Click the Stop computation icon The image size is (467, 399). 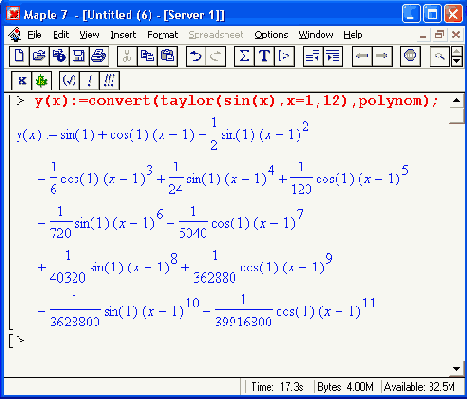pyautogui.click(x=410, y=56)
